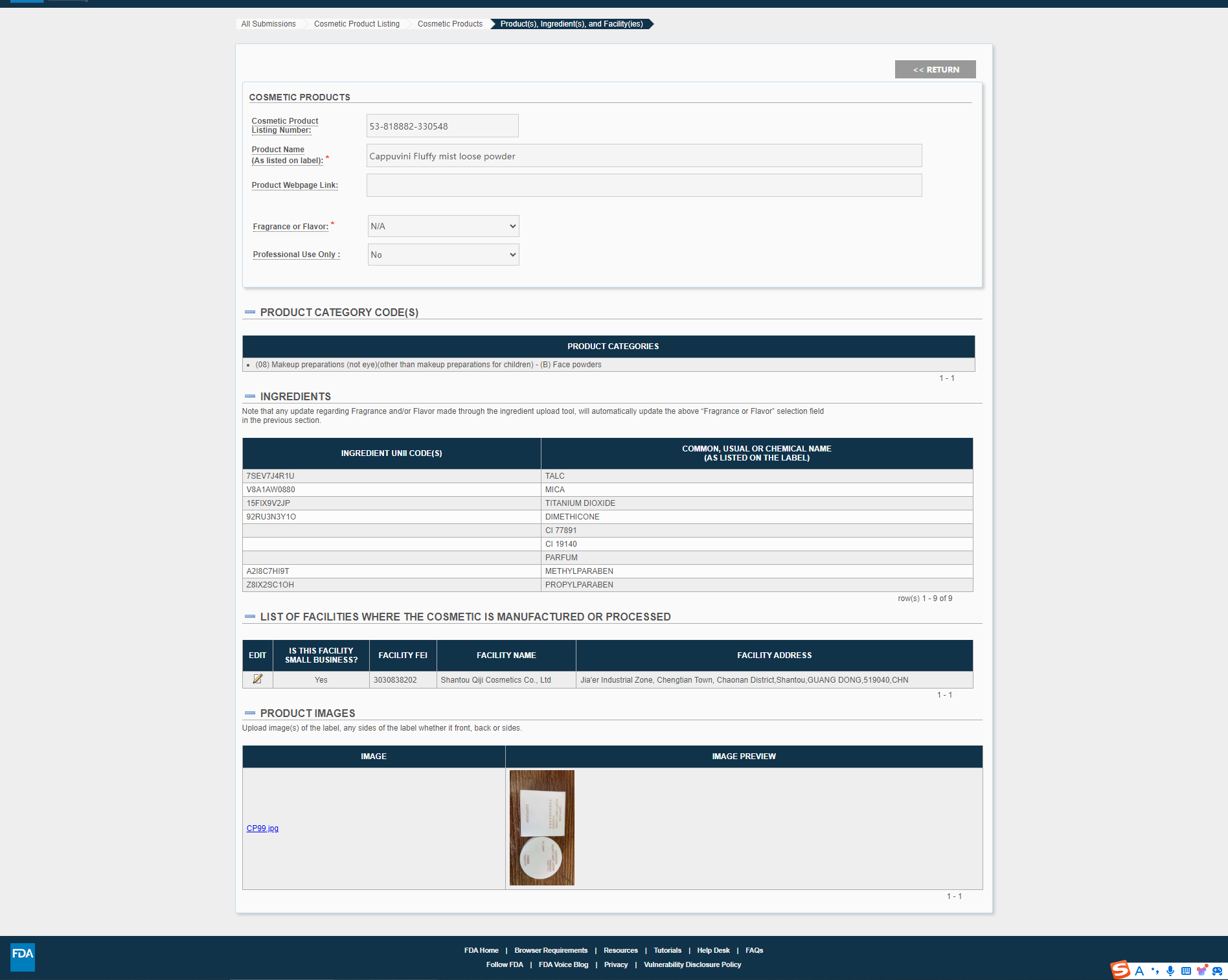Click the Product Webpage Link input field
Image resolution: width=1228 pixels, height=980 pixels.
tap(644, 185)
